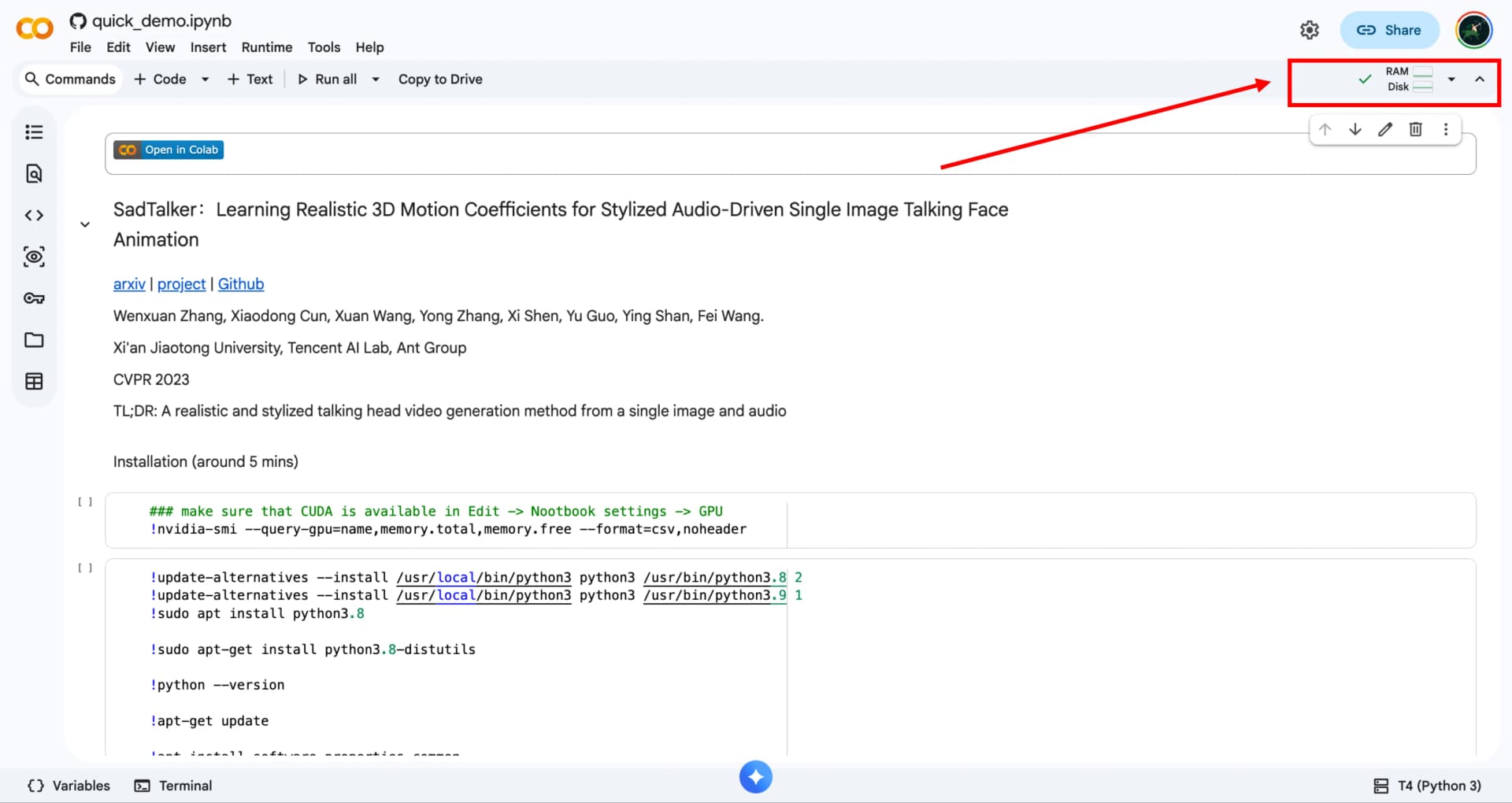Delete the cell with the trash icon

pos(1415,130)
